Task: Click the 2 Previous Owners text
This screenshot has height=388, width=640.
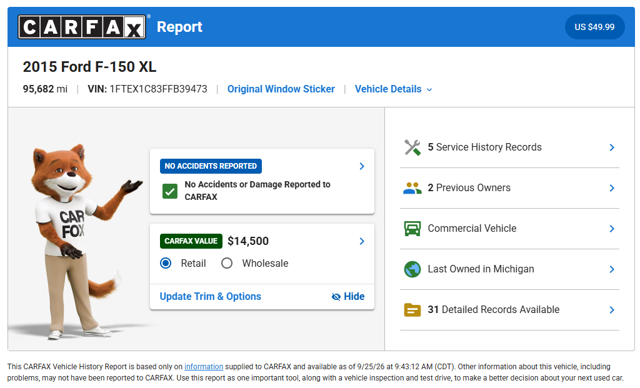Action: pos(469,188)
